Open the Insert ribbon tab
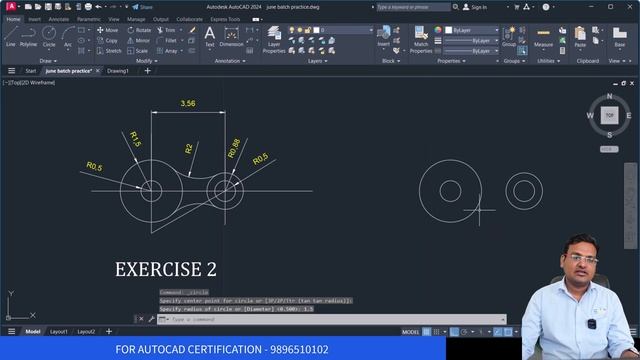Screen dimensions: 640x360 pos(34,19)
